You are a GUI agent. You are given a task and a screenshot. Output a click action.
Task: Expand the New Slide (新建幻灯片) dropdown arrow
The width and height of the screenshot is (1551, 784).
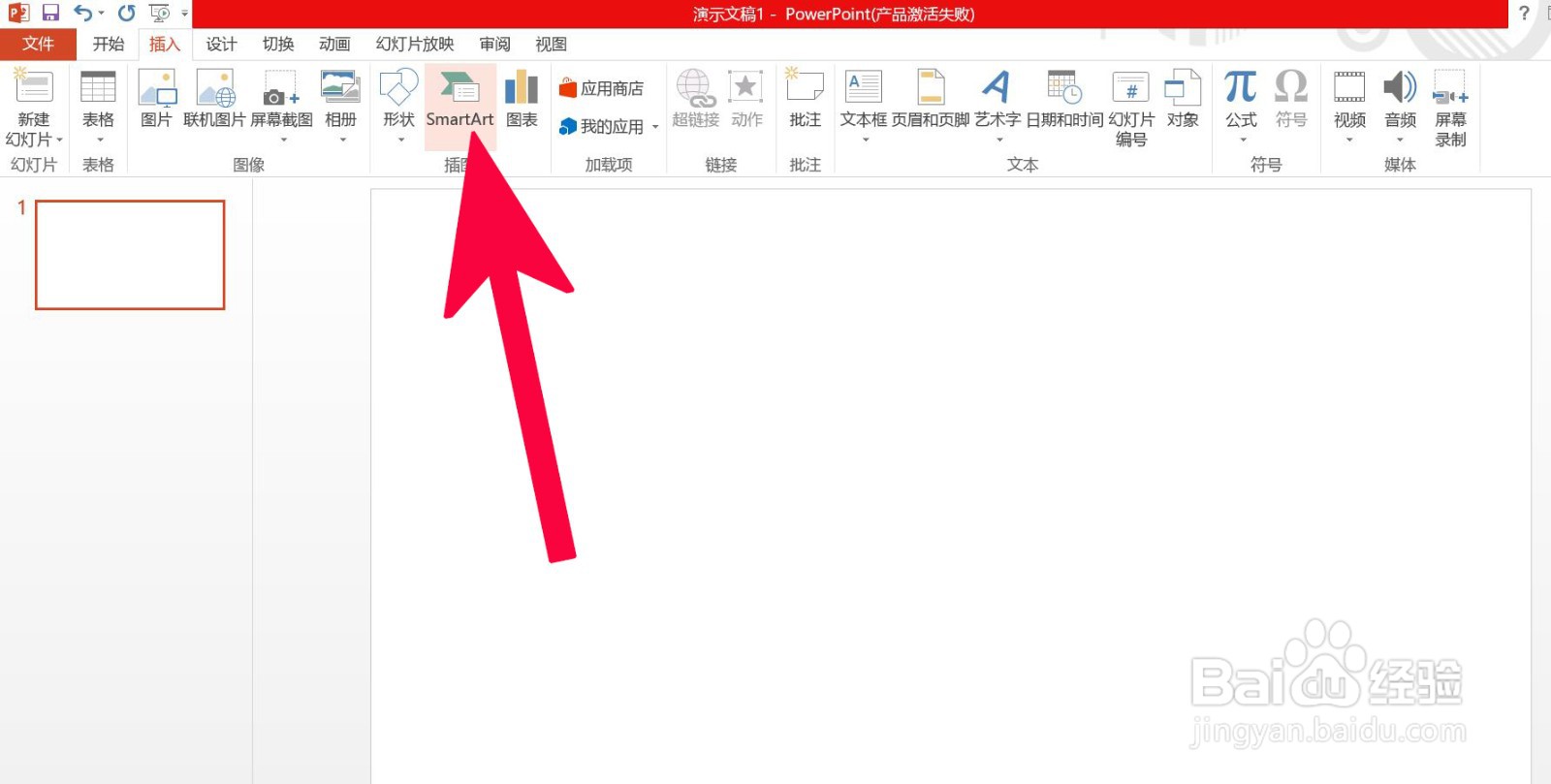[59, 141]
